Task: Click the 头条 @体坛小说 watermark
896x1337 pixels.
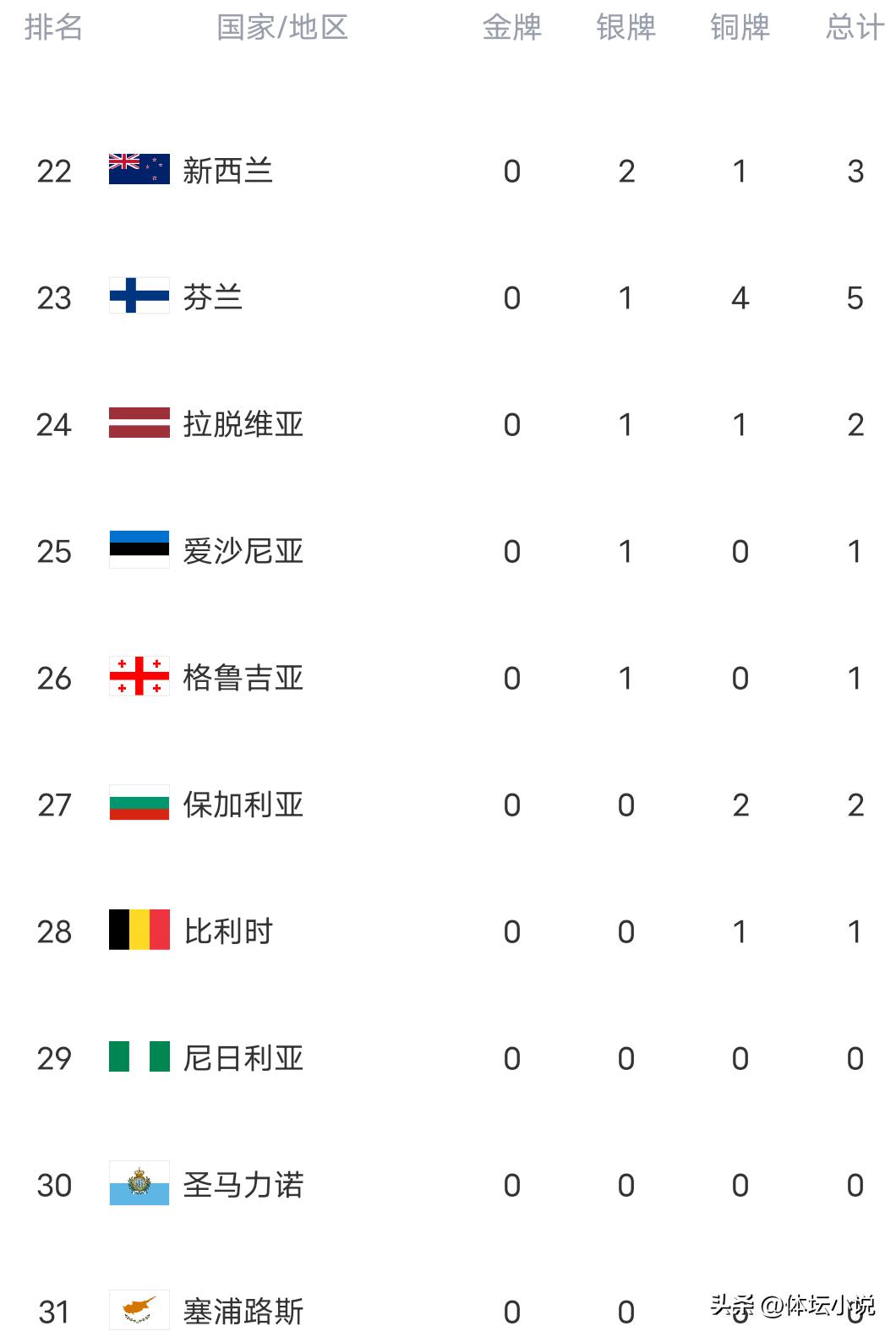Action: (792, 1306)
